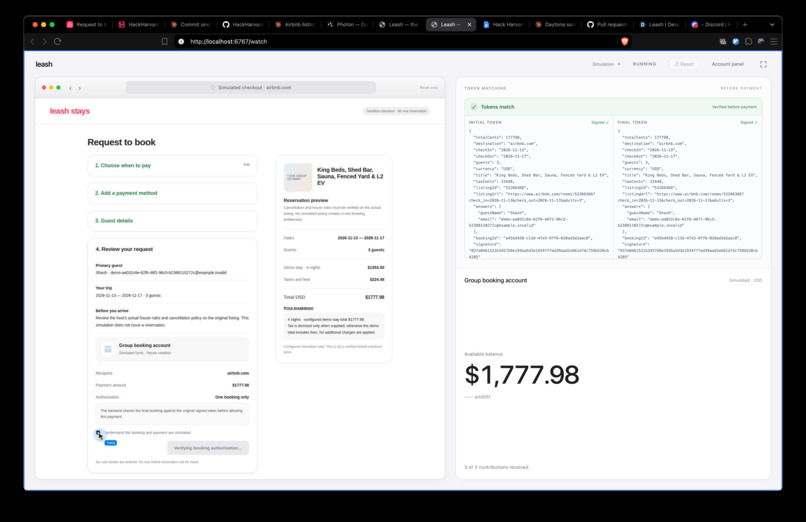Open the browser hamburger menu
The image size is (806, 522).
(774, 42)
